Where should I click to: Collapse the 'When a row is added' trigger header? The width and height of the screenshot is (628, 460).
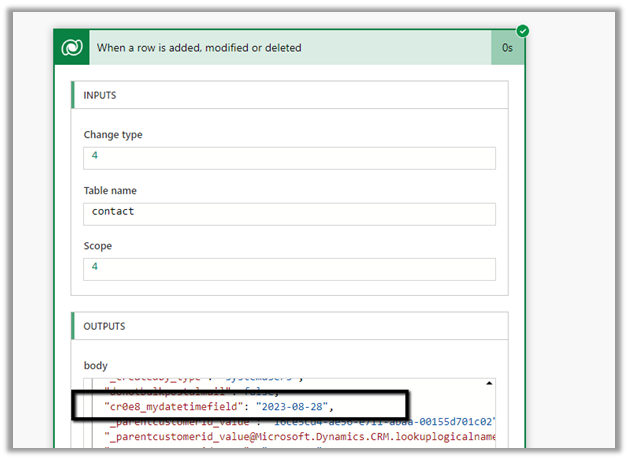click(290, 47)
